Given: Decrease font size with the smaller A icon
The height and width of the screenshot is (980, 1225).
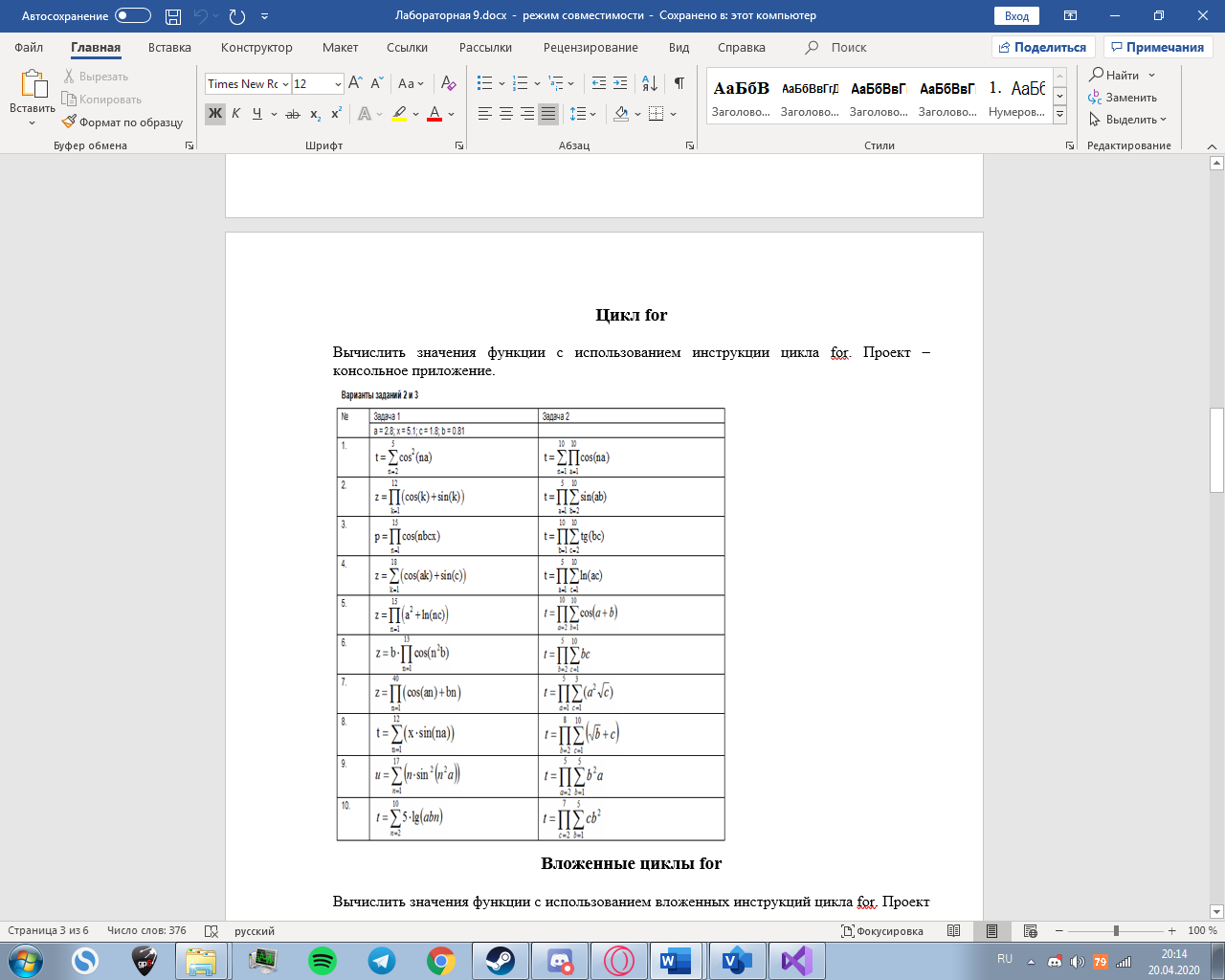Looking at the screenshot, I should coord(377,84).
